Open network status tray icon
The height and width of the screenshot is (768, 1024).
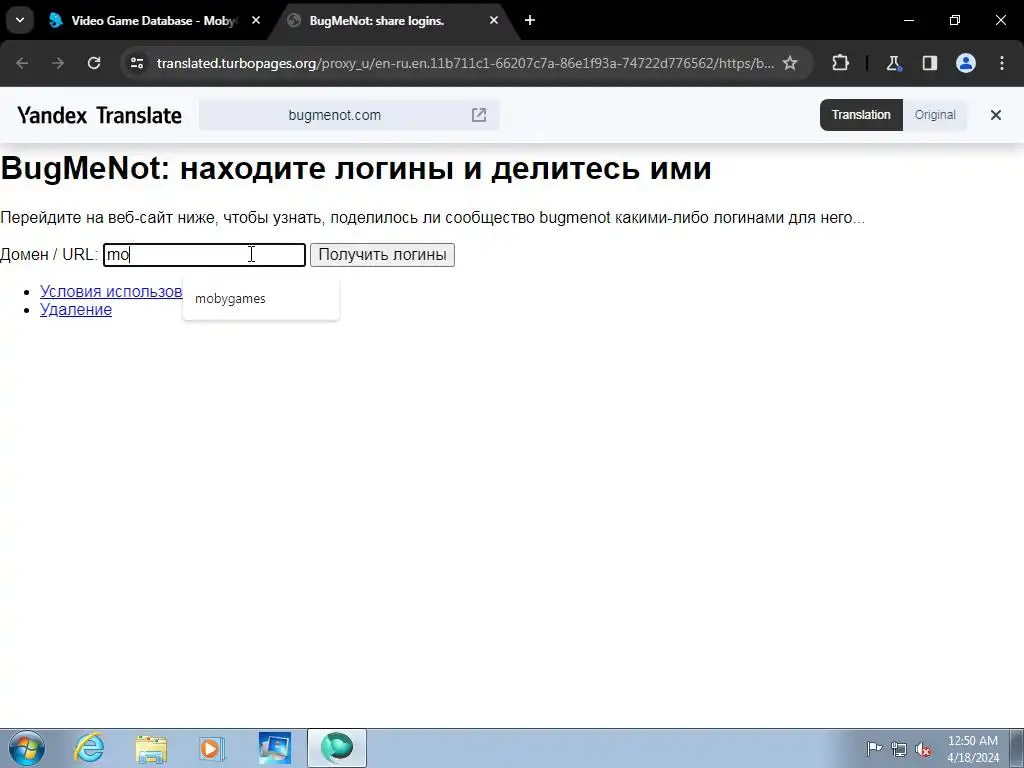(x=899, y=749)
